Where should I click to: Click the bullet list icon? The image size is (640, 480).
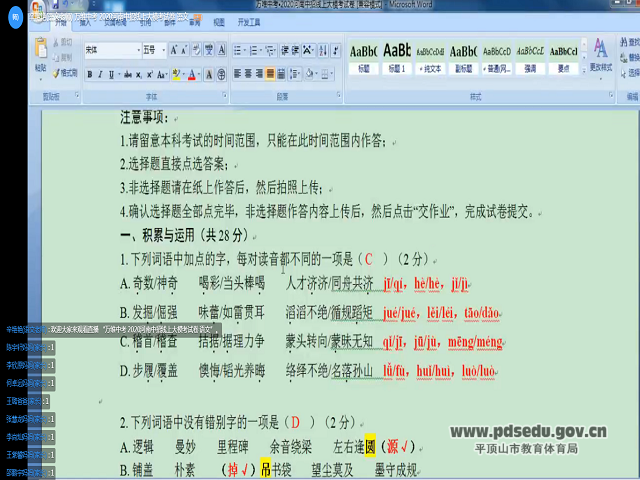[x=234, y=49]
